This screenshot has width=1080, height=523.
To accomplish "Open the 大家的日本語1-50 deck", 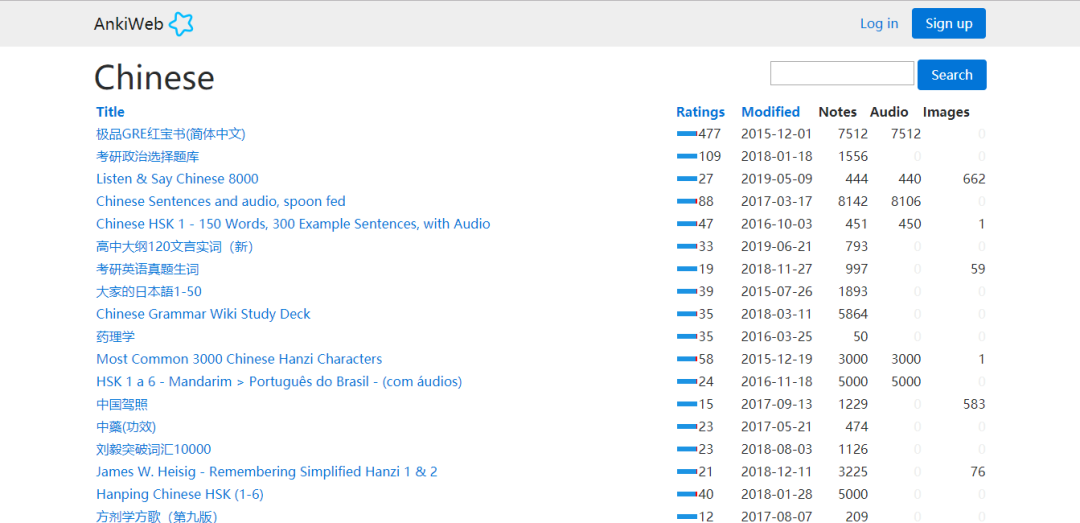I will point(149,291).
